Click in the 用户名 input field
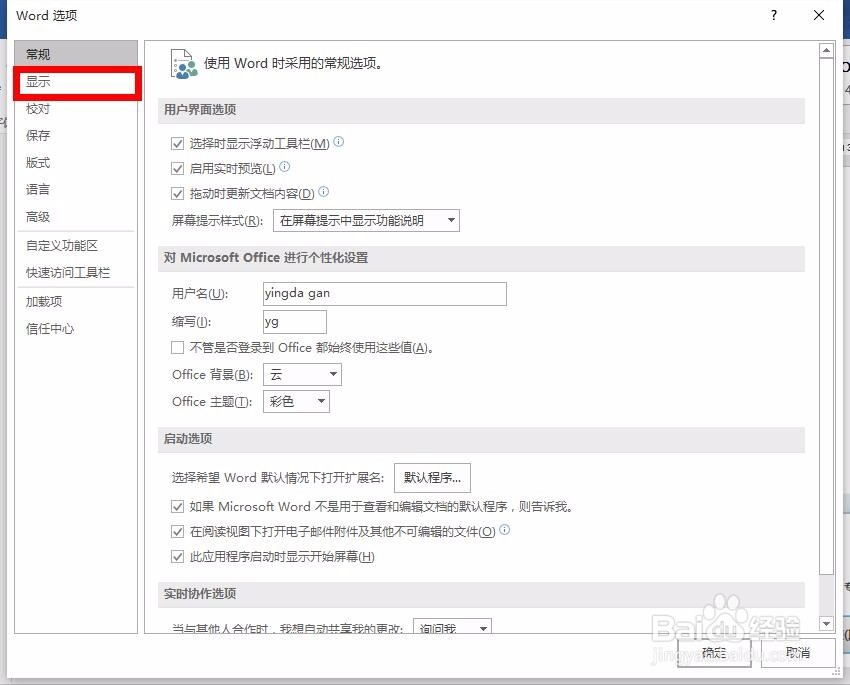Viewport: 850px width, 685px height. point(384,293)
